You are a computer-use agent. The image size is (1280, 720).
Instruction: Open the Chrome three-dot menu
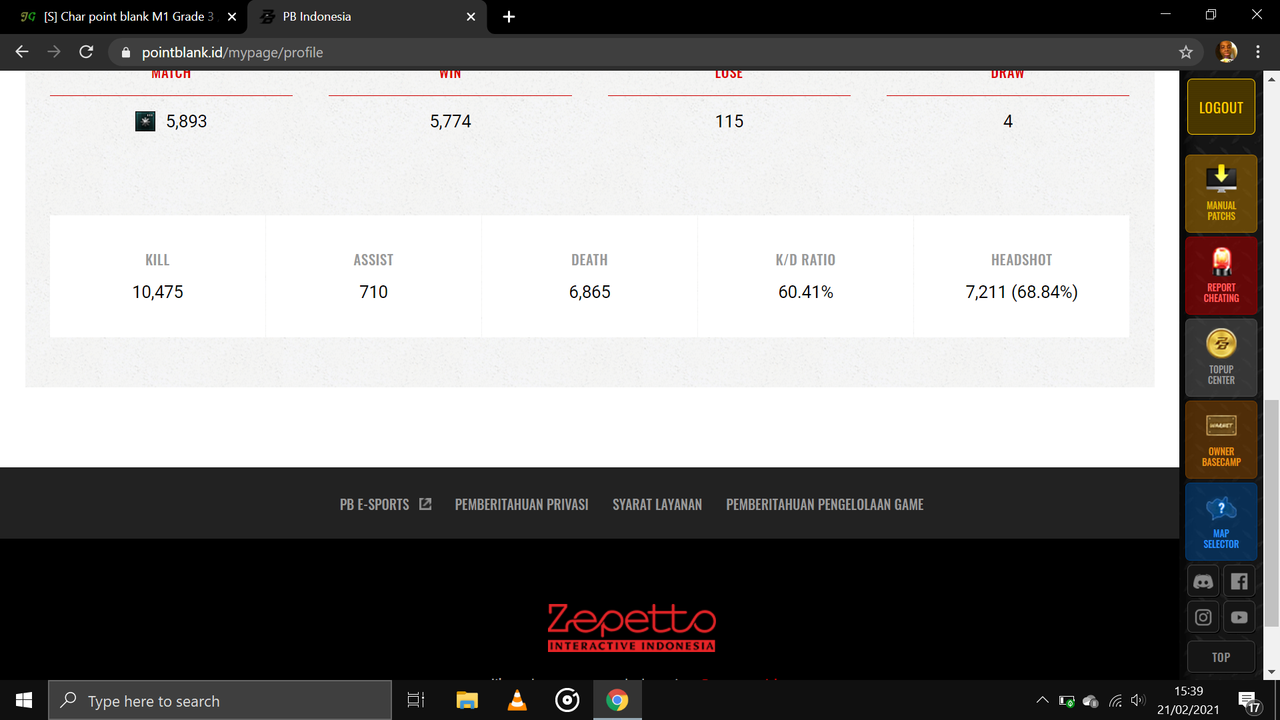(x=1258, y=52)
